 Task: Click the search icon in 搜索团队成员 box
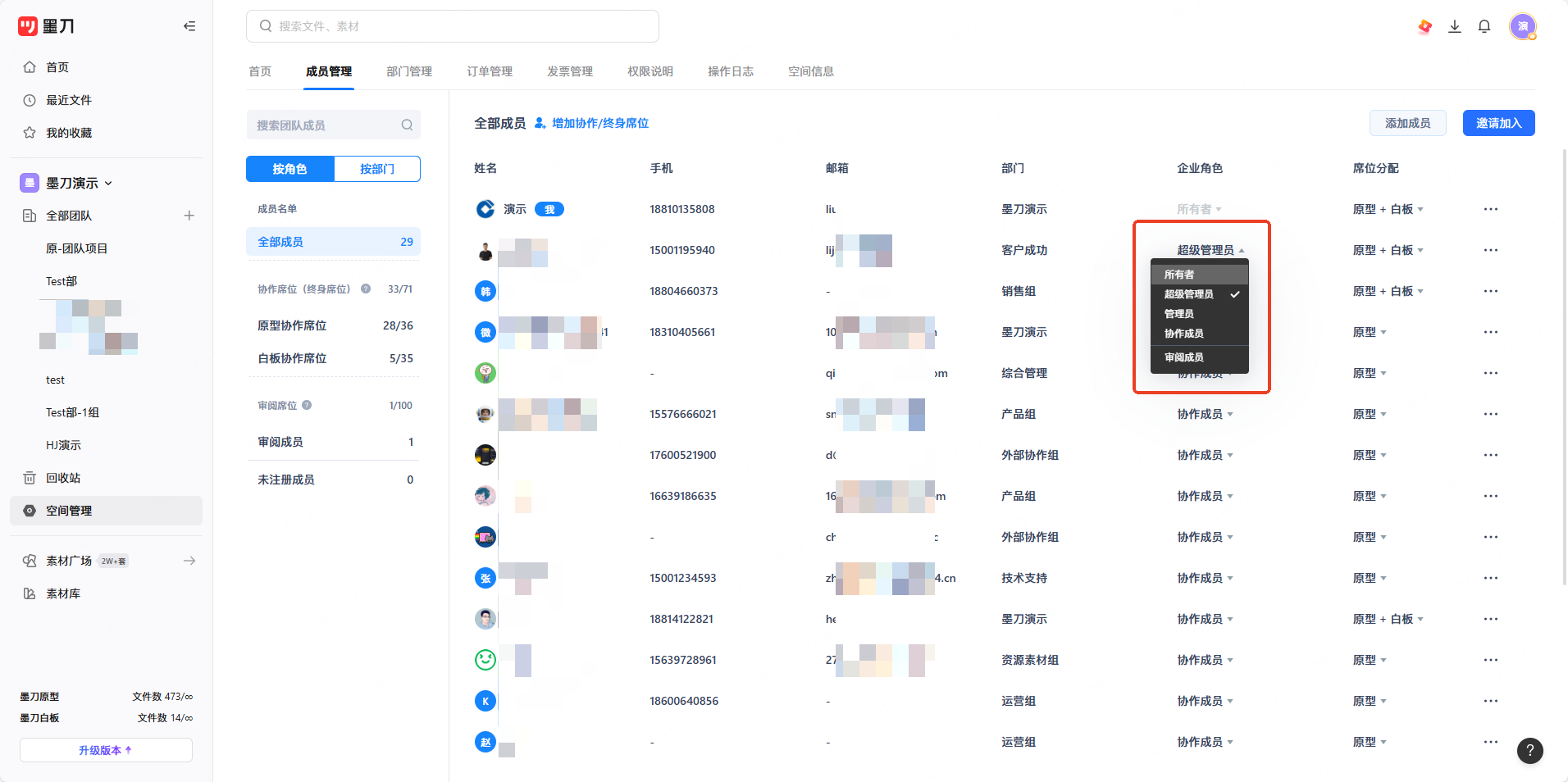coord(407,125)
